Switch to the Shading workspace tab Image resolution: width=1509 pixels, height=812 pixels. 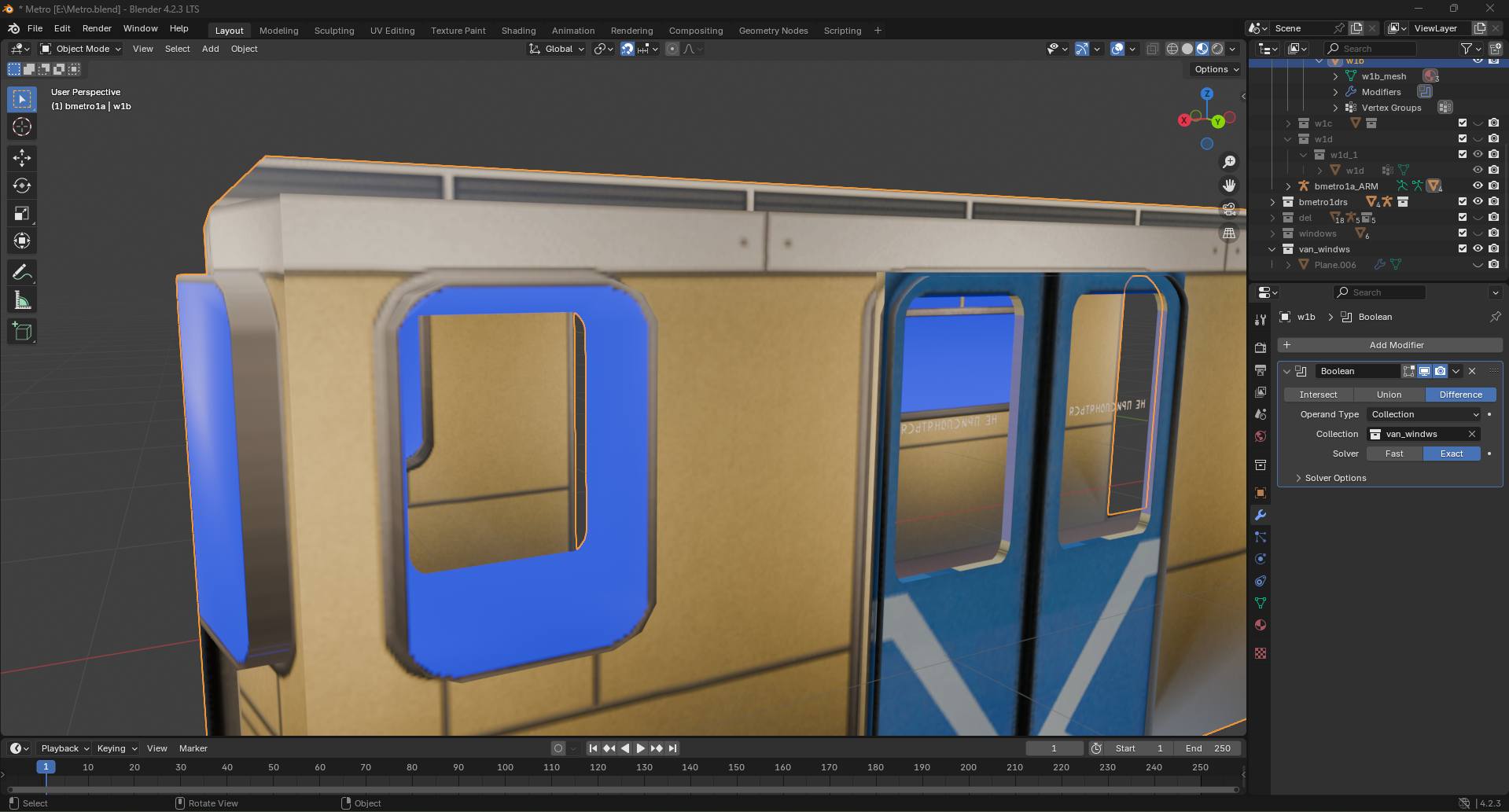(x=518, y=31)
